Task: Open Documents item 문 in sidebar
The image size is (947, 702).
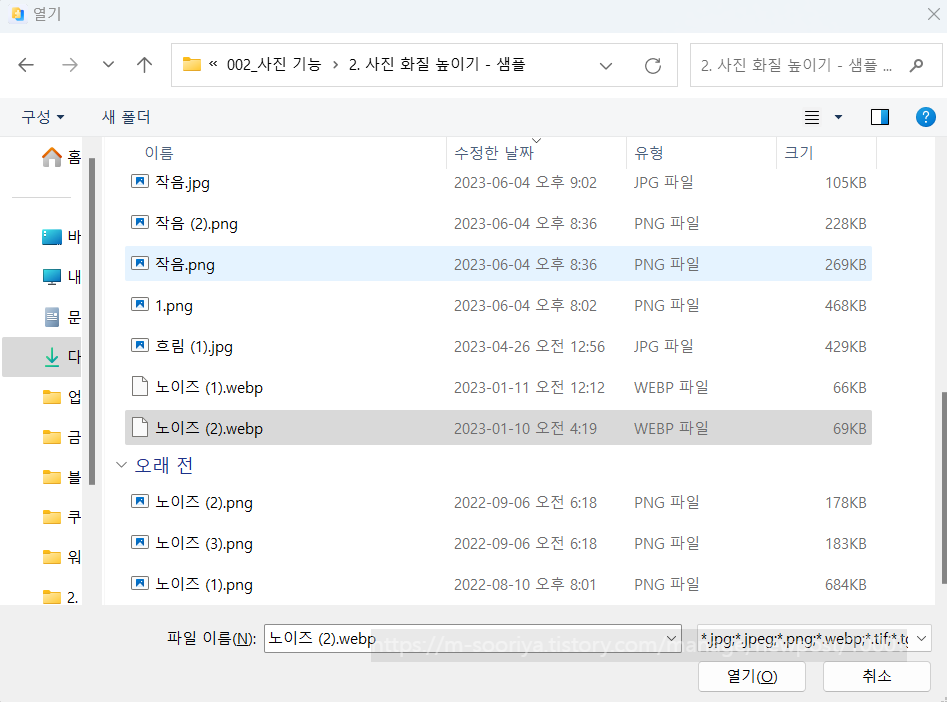Action: [61, 317]
